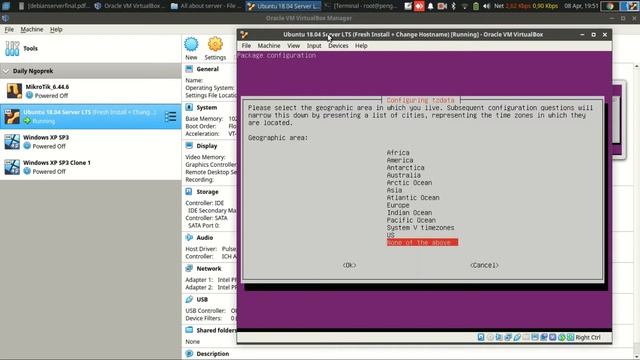Viewport: 640px width, 360px height.
Task: Switch to Terminal taskbar window
Action: 361,6
